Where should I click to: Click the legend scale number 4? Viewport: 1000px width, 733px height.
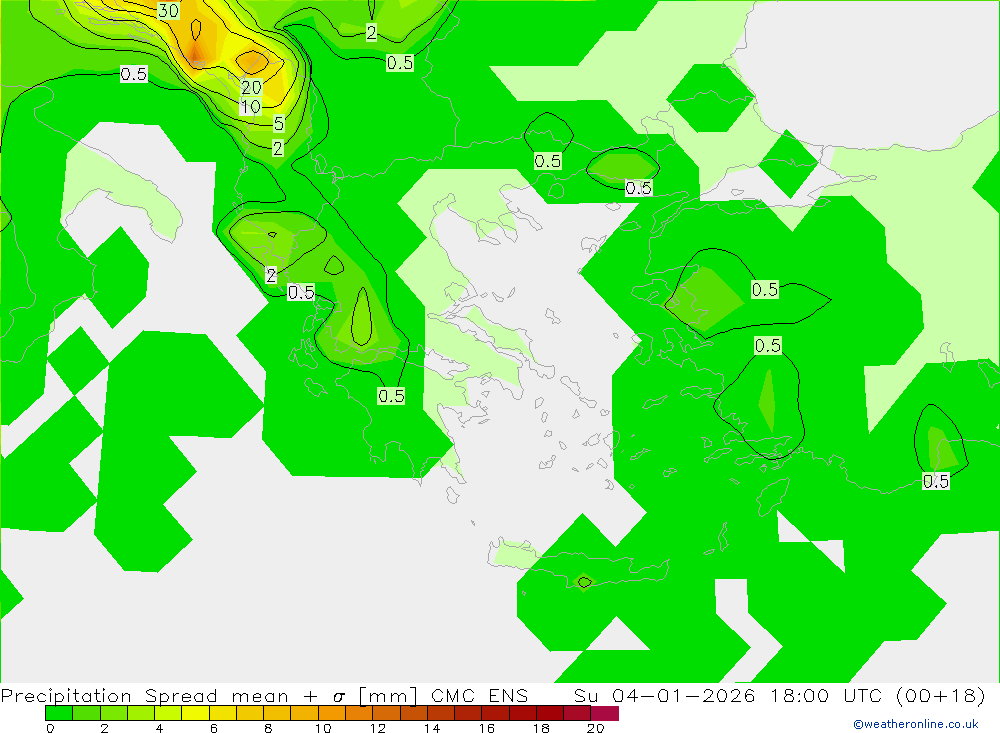[x=159, y=728]
